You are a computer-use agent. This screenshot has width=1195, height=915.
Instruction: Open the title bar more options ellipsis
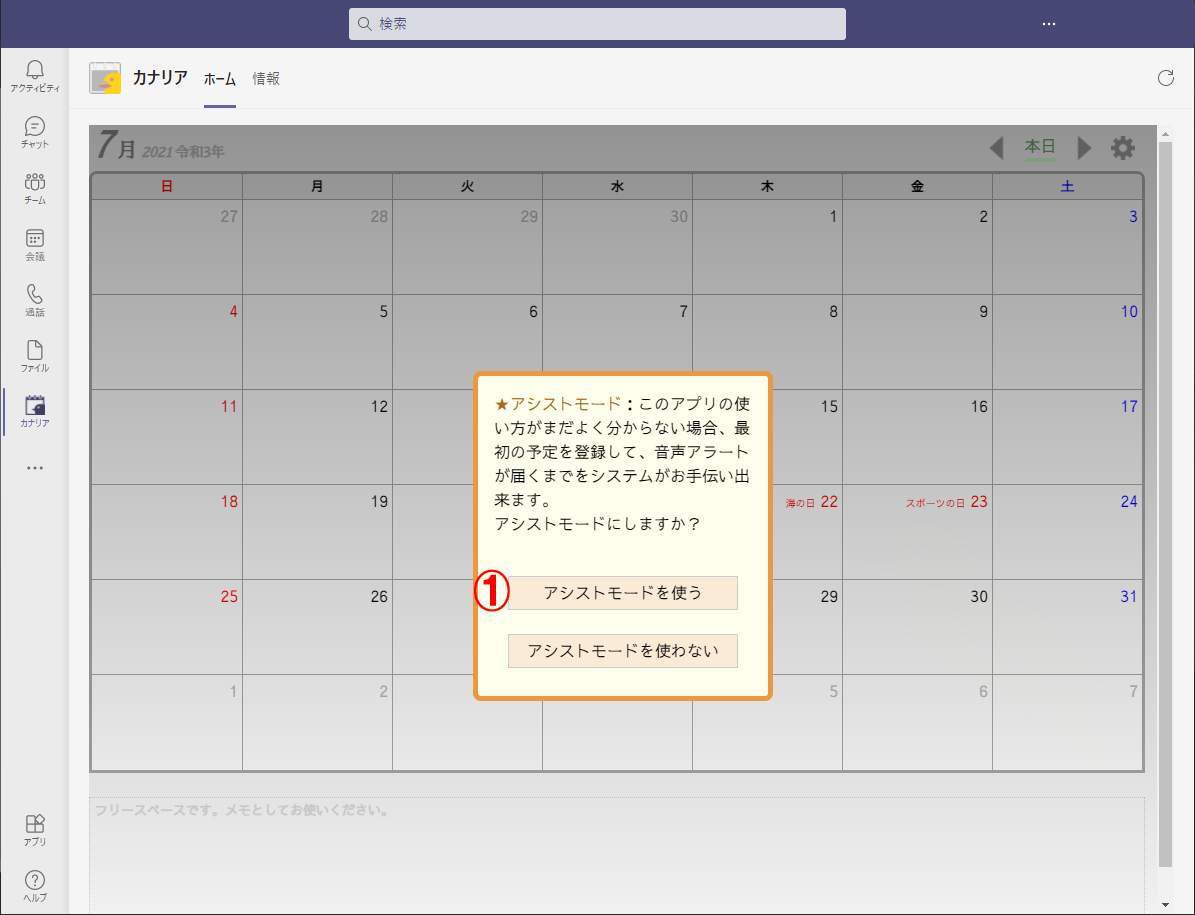pos(1049,24)
